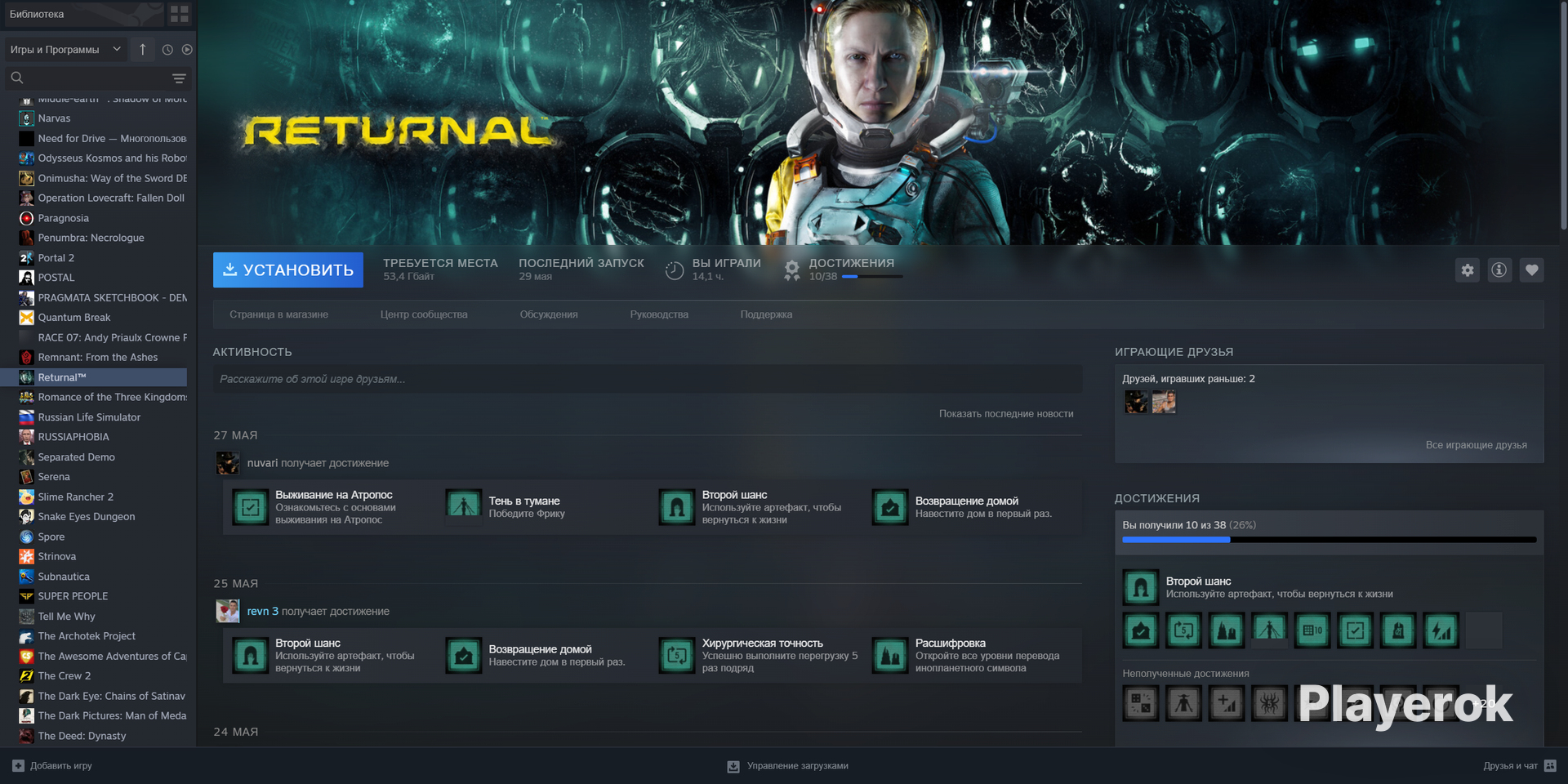
Task: Click the Добавить игру plus icon
Action: pyautogui.click(x=18, y=766)
